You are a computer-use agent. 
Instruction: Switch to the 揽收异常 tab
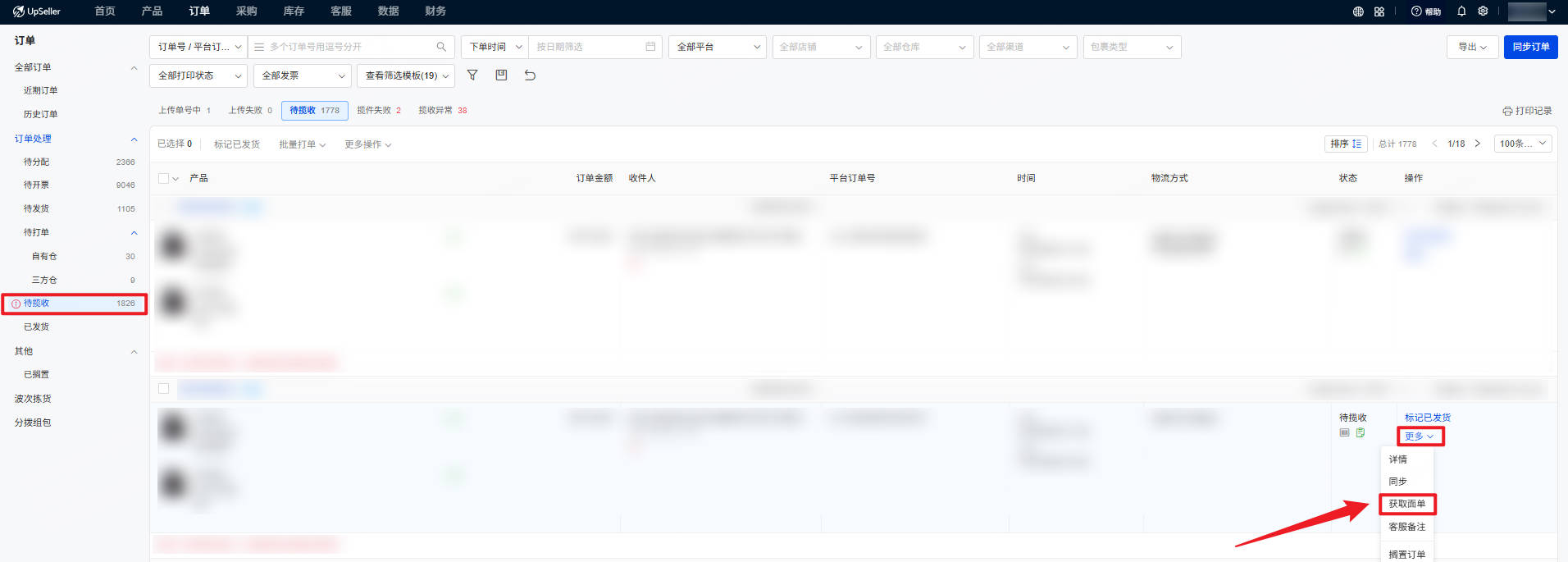click(443, 110)
